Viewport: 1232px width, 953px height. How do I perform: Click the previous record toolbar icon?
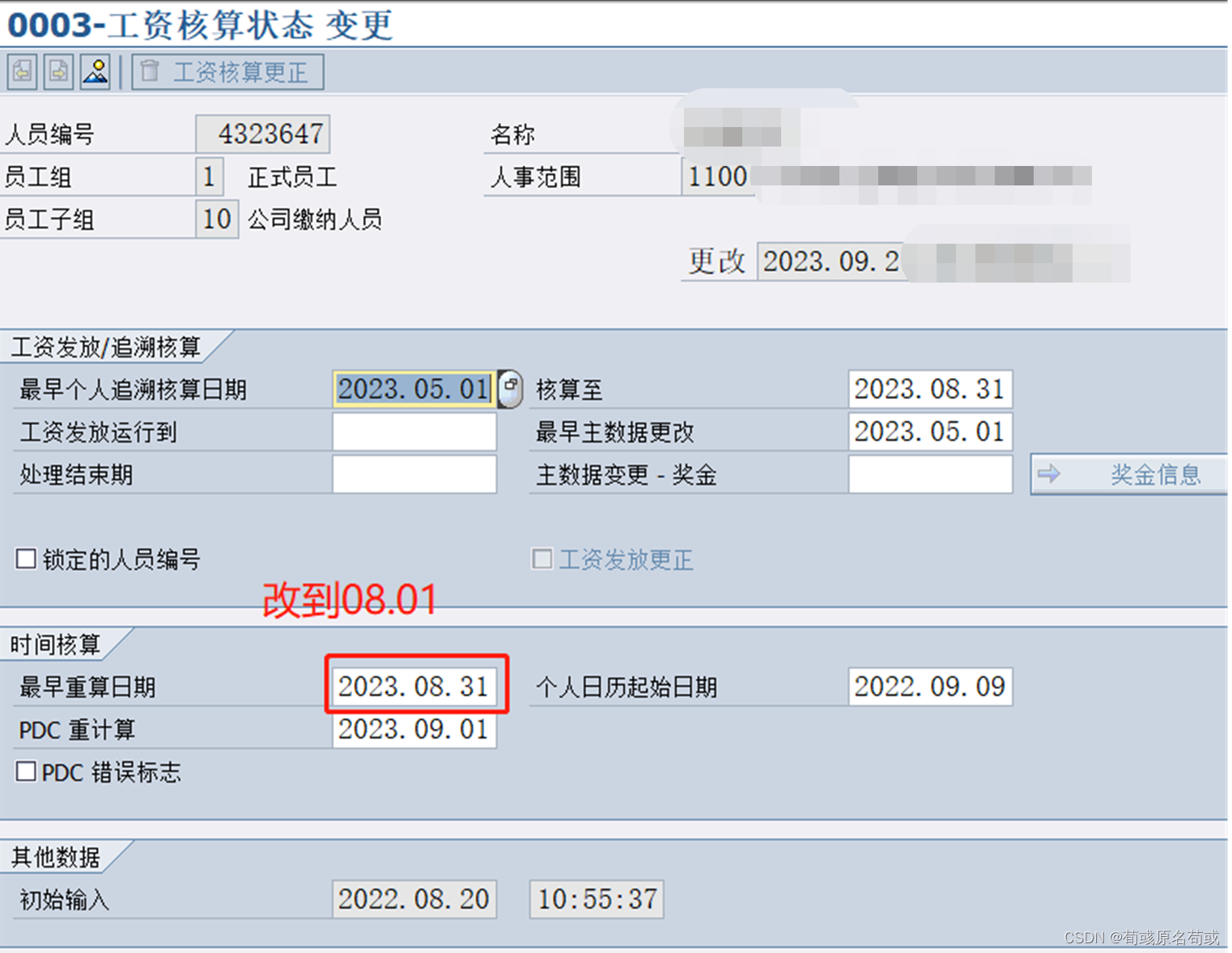(23, 72)
